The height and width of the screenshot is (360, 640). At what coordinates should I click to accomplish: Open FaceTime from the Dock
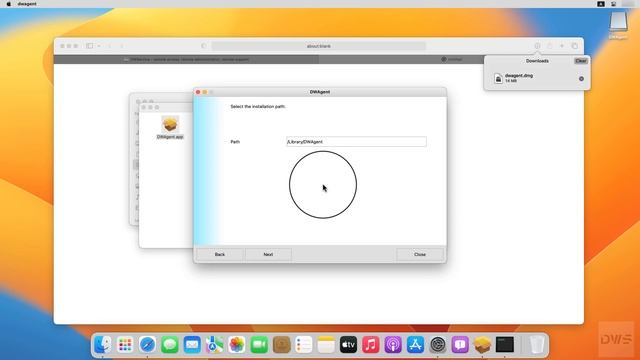(259, 345)
